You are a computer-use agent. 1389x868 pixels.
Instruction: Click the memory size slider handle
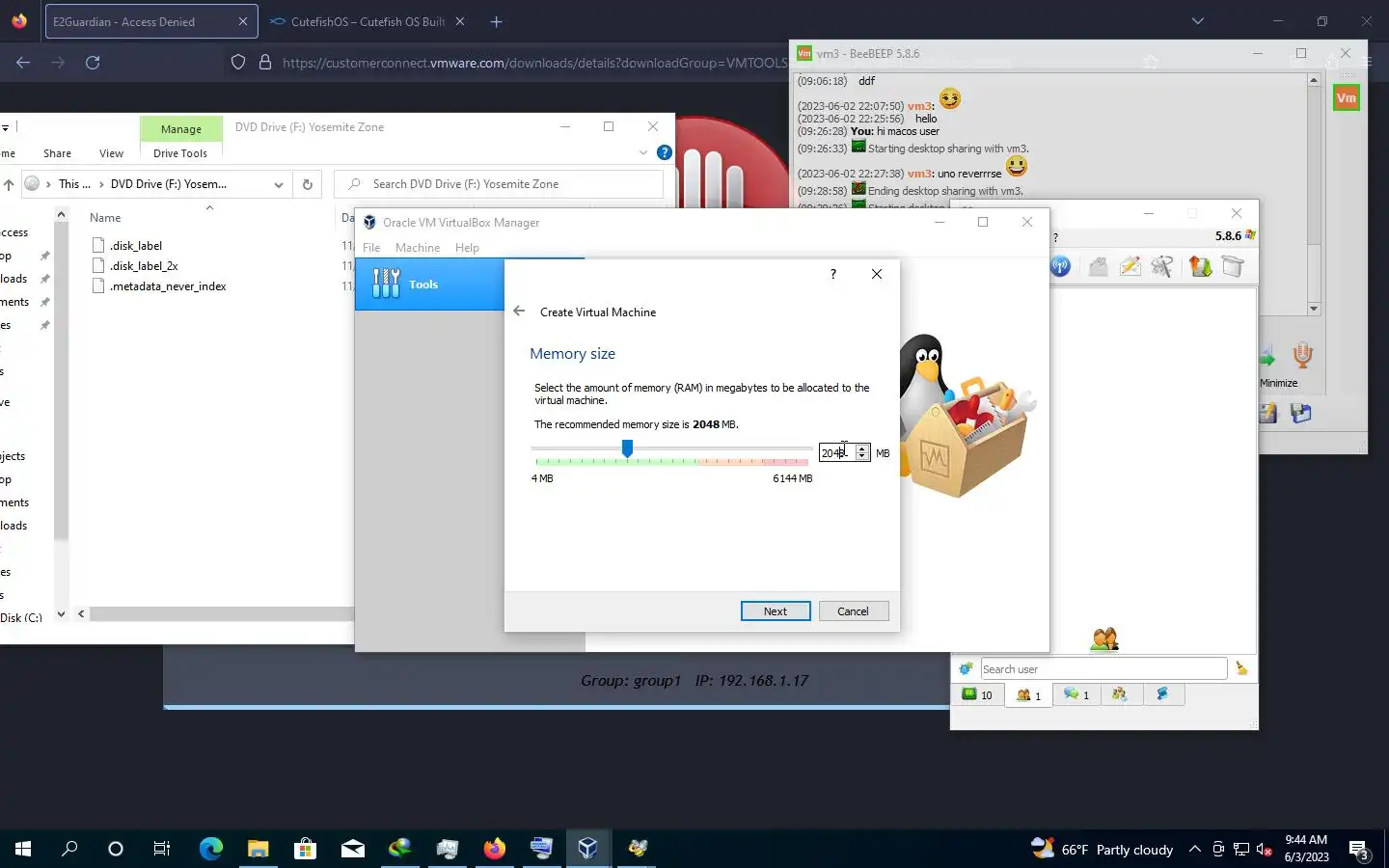tap(627, 448)
